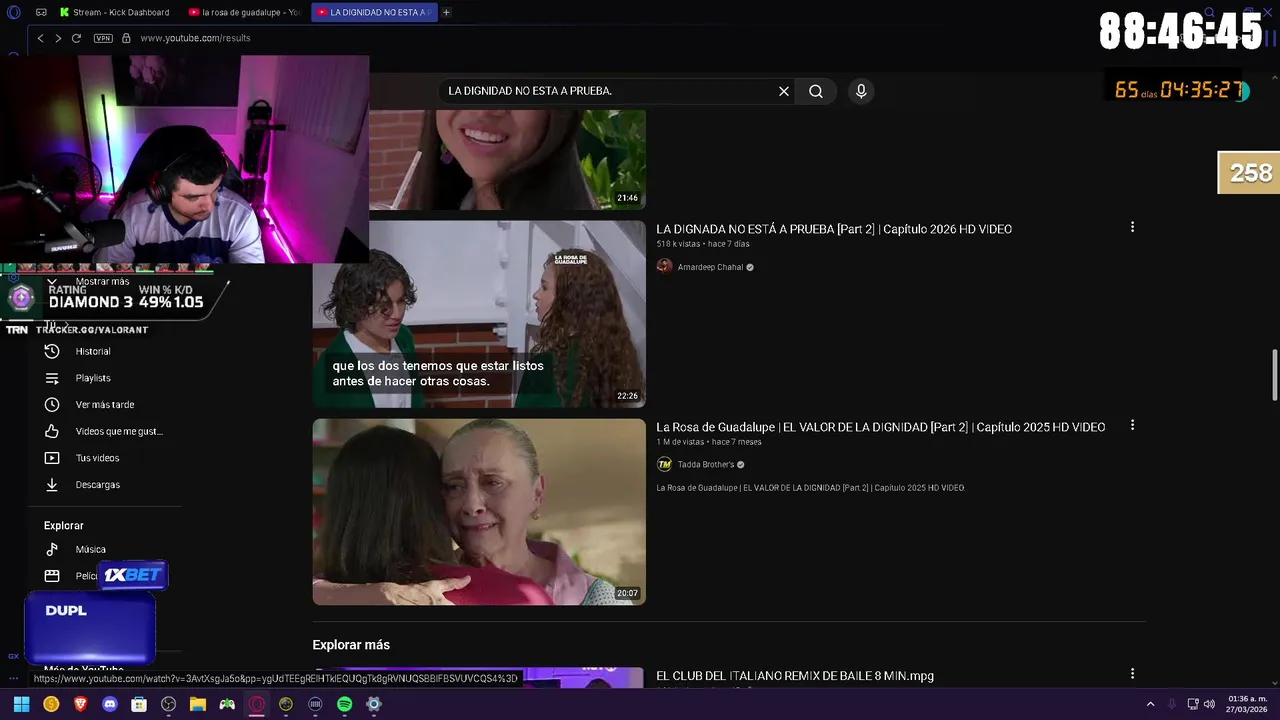
Task: Open Discord from taskbar
Action: coord(110,704)
